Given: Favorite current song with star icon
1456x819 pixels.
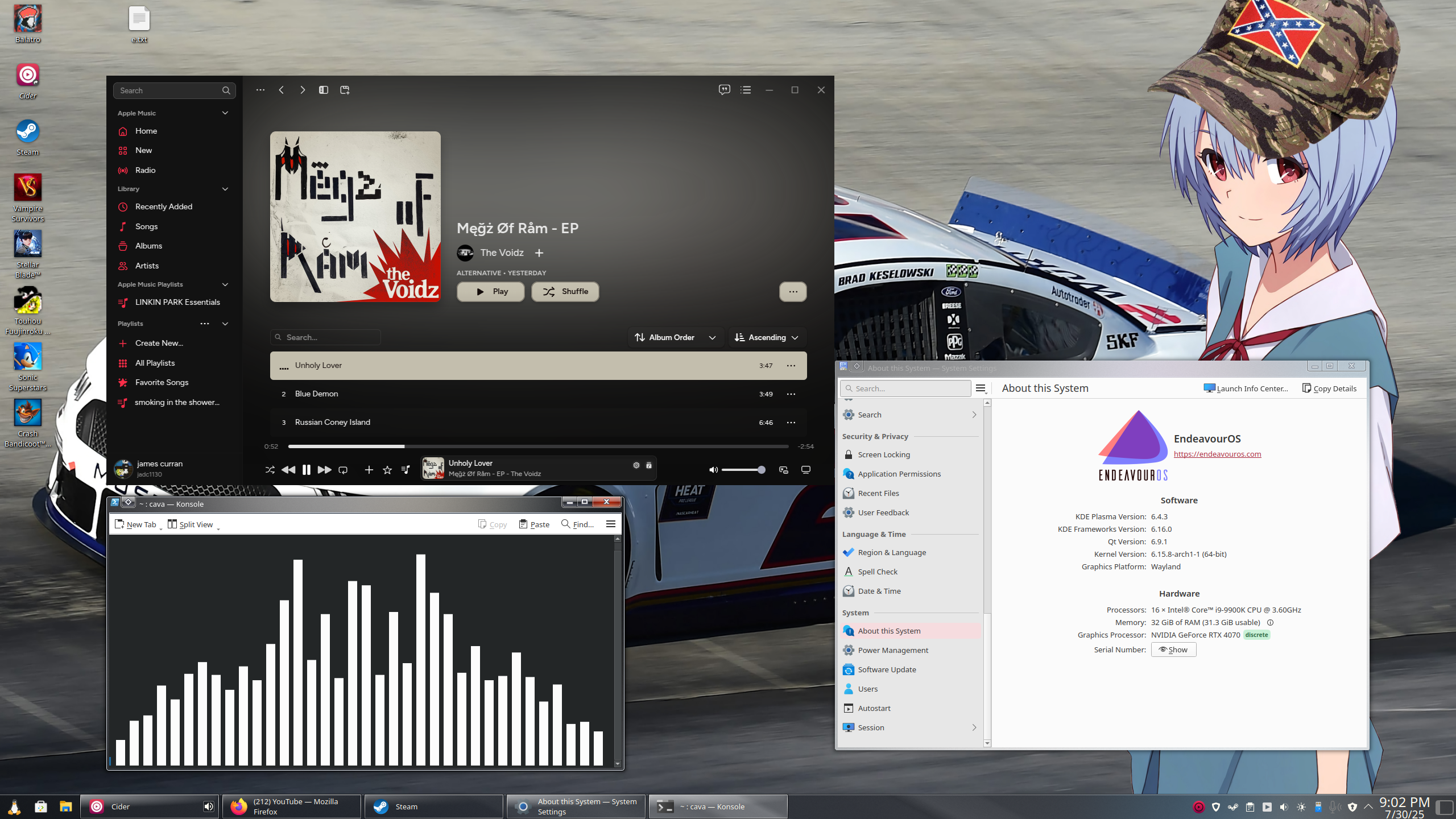Looking at the screenshot, I should click(x=387, y=470).
